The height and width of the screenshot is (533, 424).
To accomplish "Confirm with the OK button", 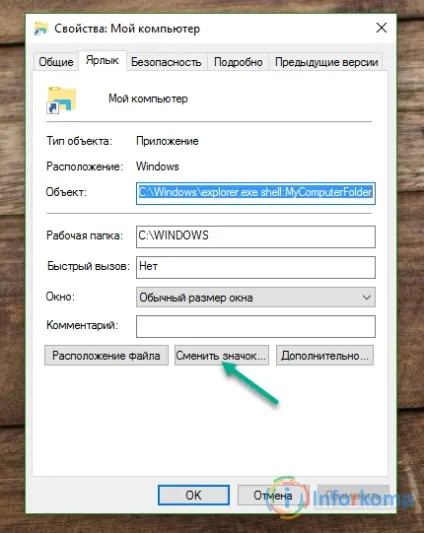I will coord(193,495).
